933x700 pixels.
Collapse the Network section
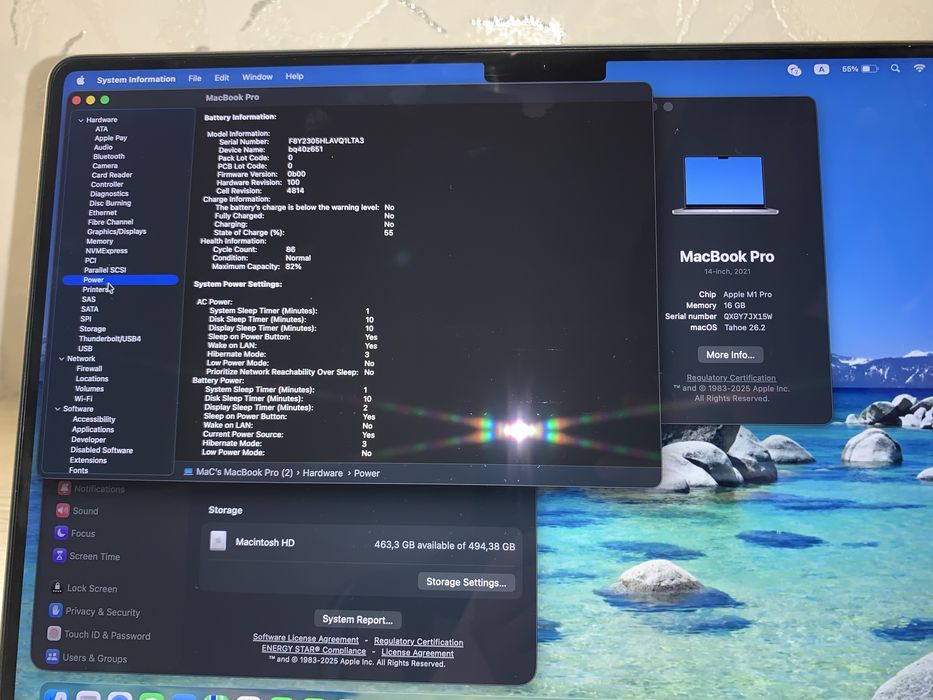tap(62, 359)
